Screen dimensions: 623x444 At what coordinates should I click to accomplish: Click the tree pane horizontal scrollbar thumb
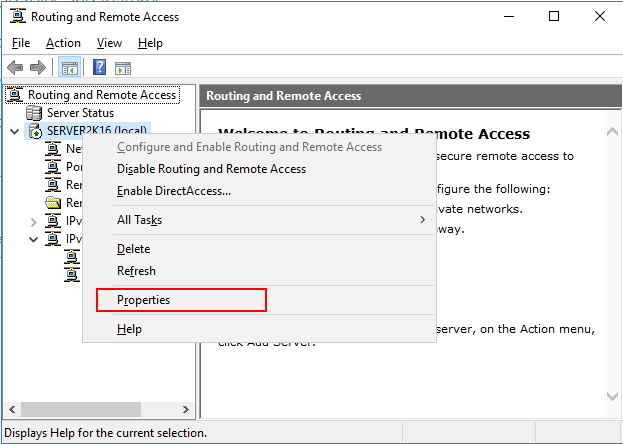(81, 409)
